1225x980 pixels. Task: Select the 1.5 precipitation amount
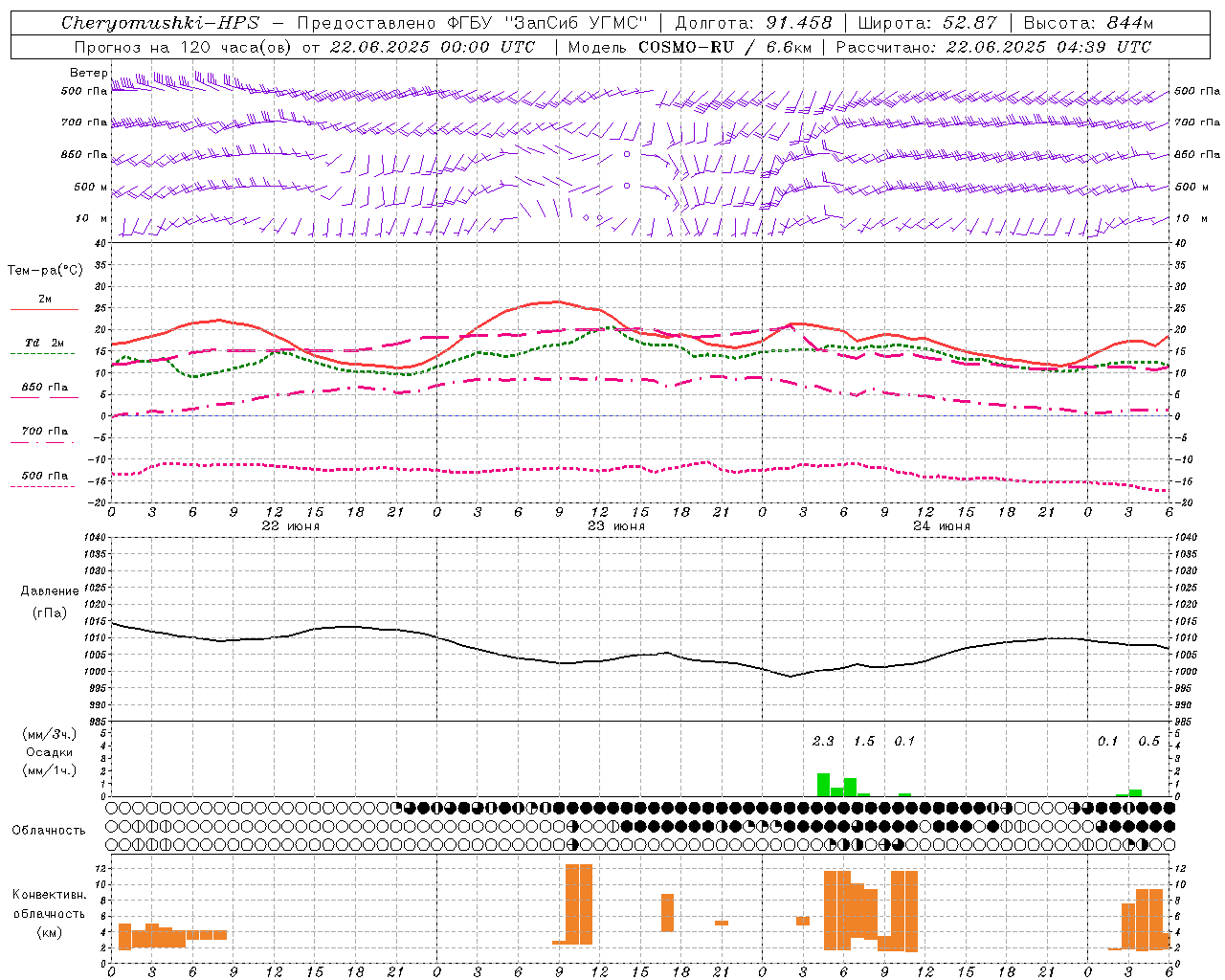(x=864, y=741)
